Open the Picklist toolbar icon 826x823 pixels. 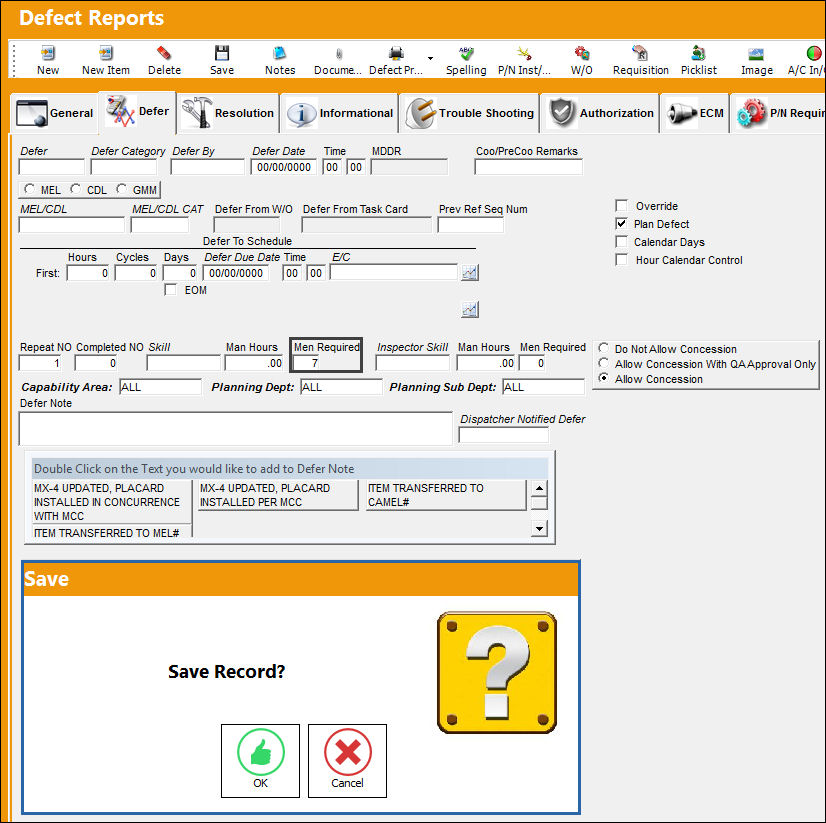coord(699,53)
